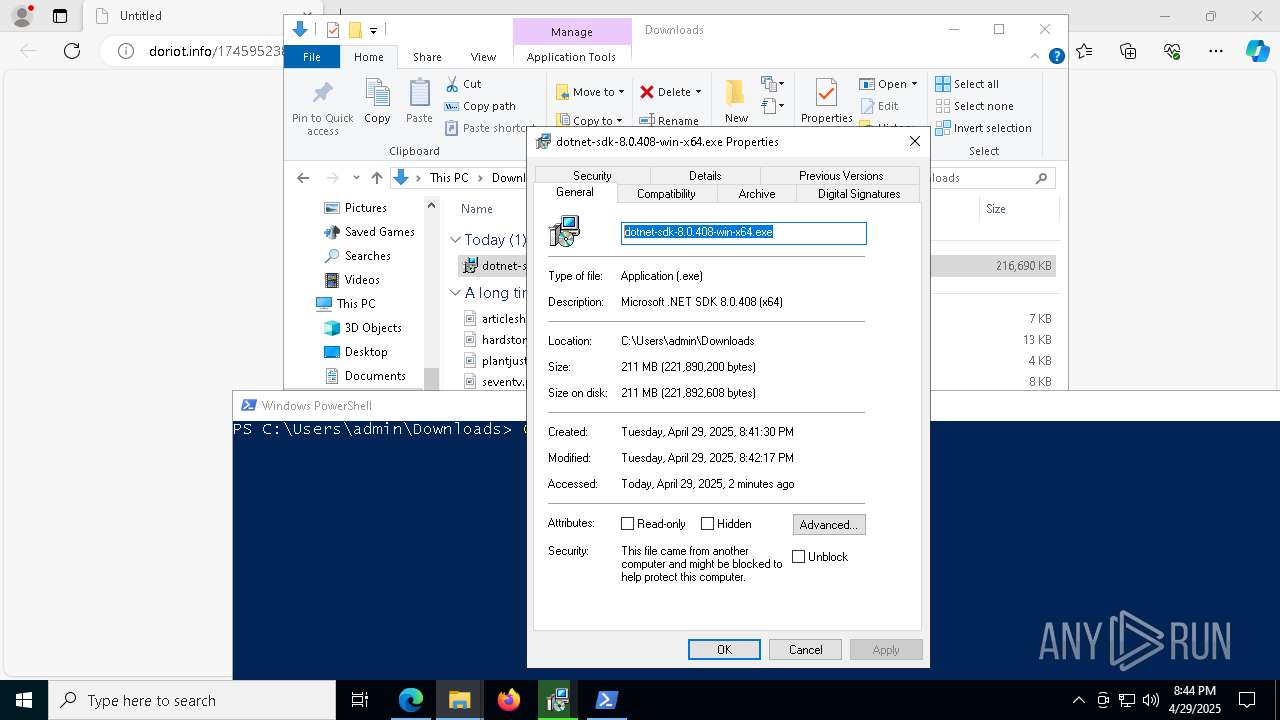The width and height of the screenshot is (1280, 720).
Task: Open the Compatibility tab
Action: coord(666,194)
